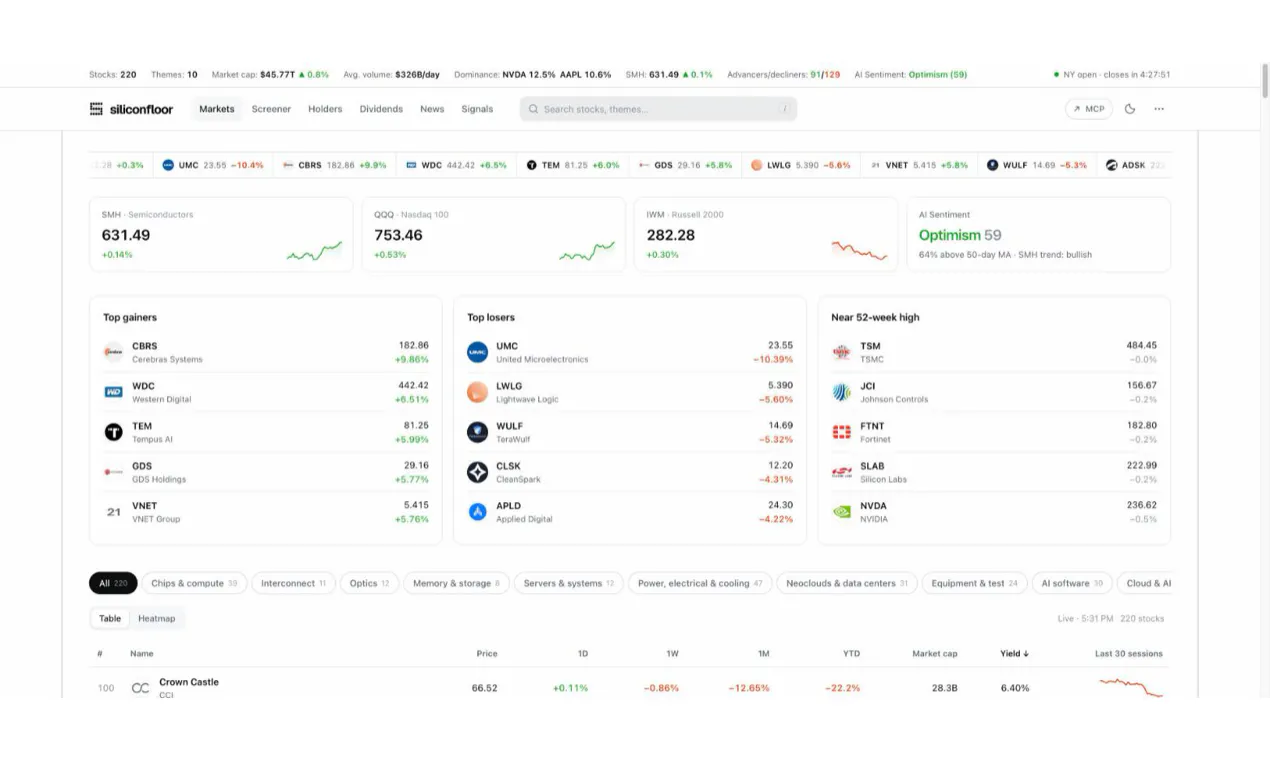Open the Crown Castle stock row link
1270x760 pixels.
point(630,688)
